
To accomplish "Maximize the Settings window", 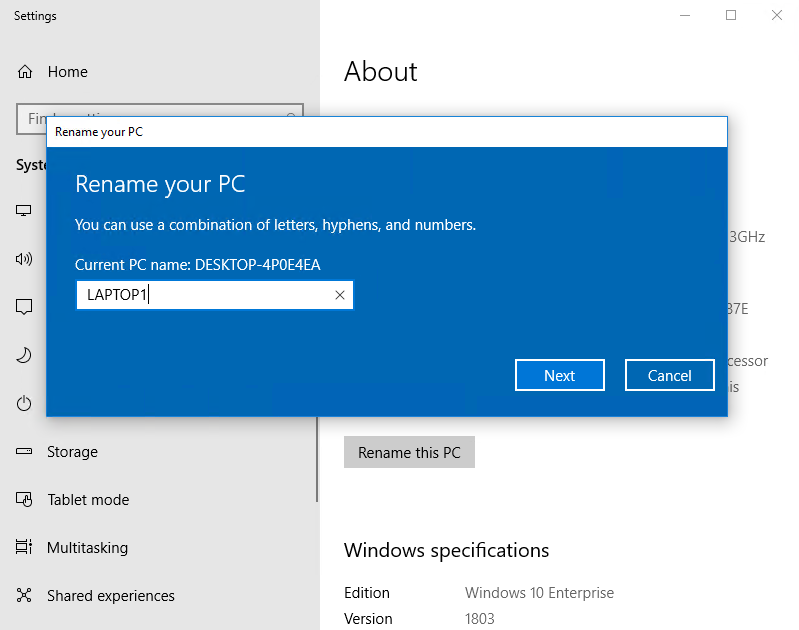I will tap(731, 15).
